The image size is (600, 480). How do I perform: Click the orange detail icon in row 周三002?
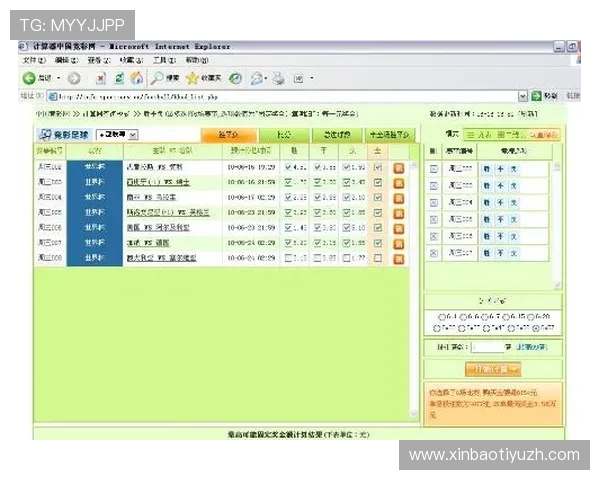(399, 168)
